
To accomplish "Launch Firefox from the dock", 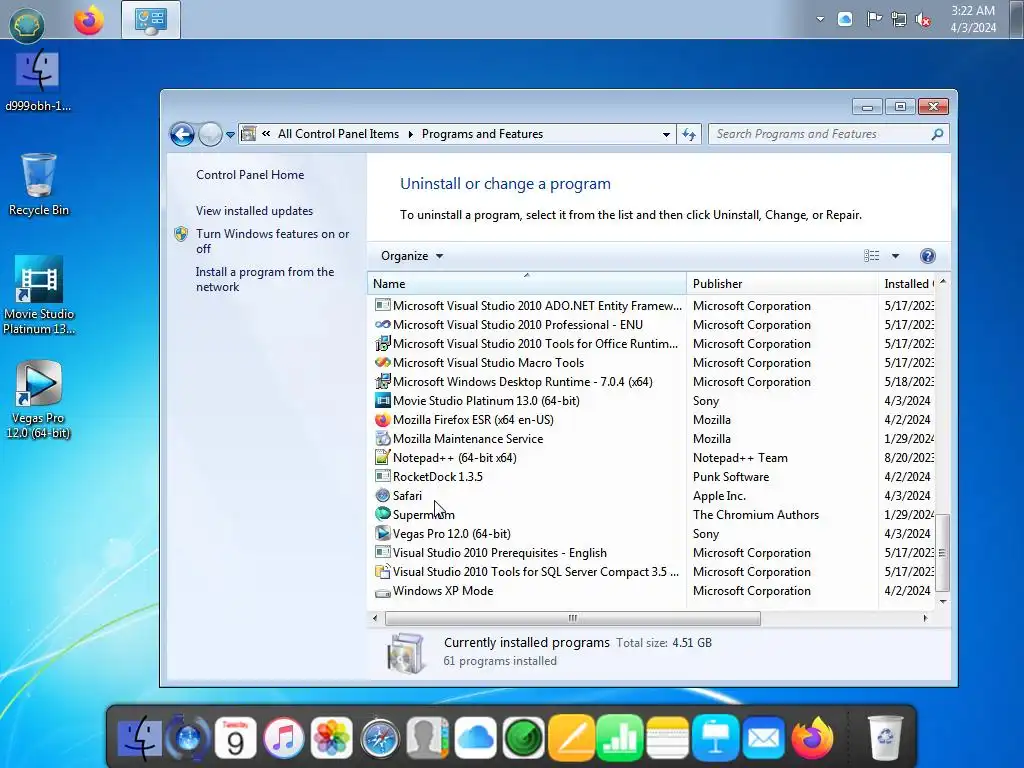I will (x=812, y=739).
